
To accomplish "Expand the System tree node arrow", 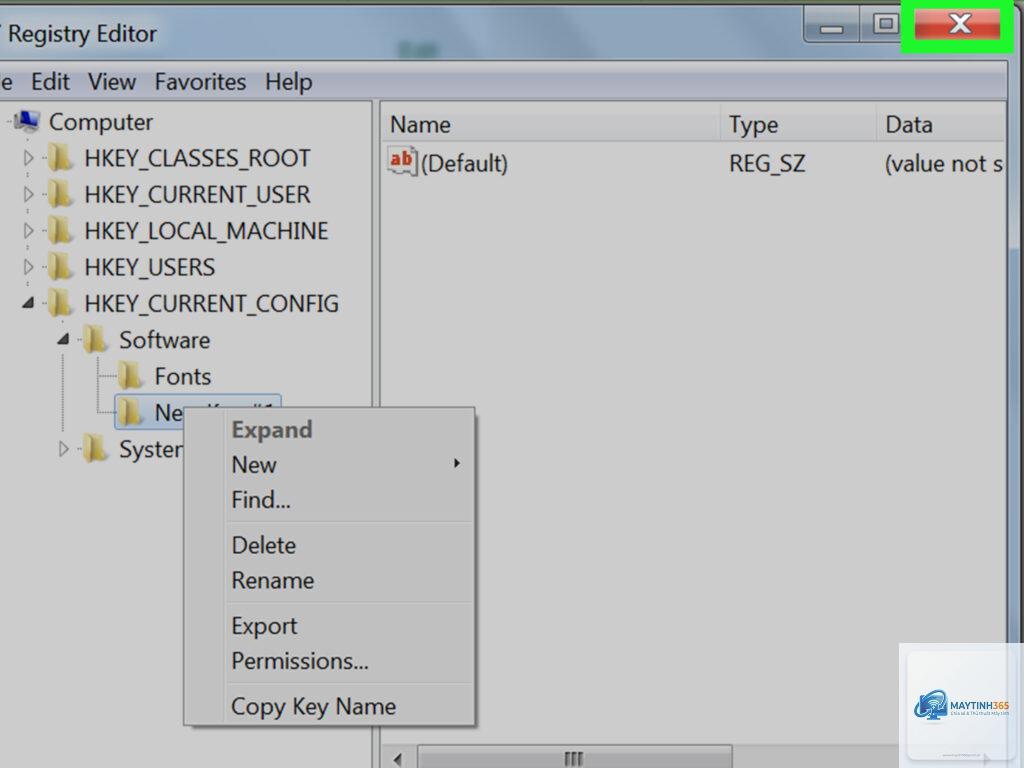I will click(x=63, y=449).
